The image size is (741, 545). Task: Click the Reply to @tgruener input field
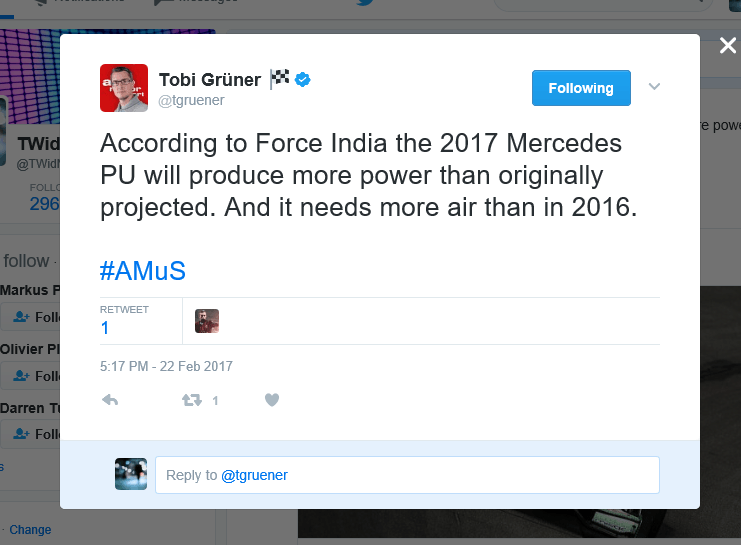coord(407,475)
